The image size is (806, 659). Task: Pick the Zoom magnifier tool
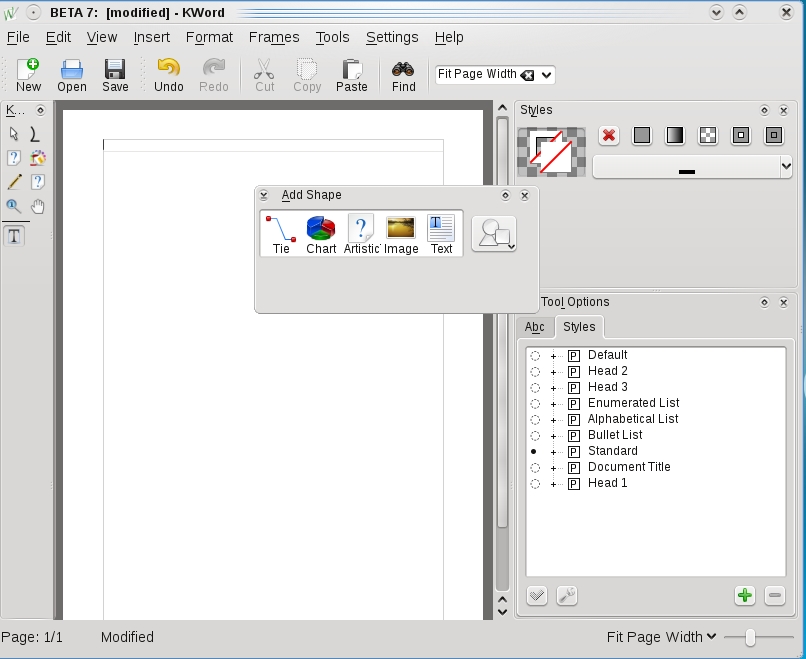coord(14,207)
